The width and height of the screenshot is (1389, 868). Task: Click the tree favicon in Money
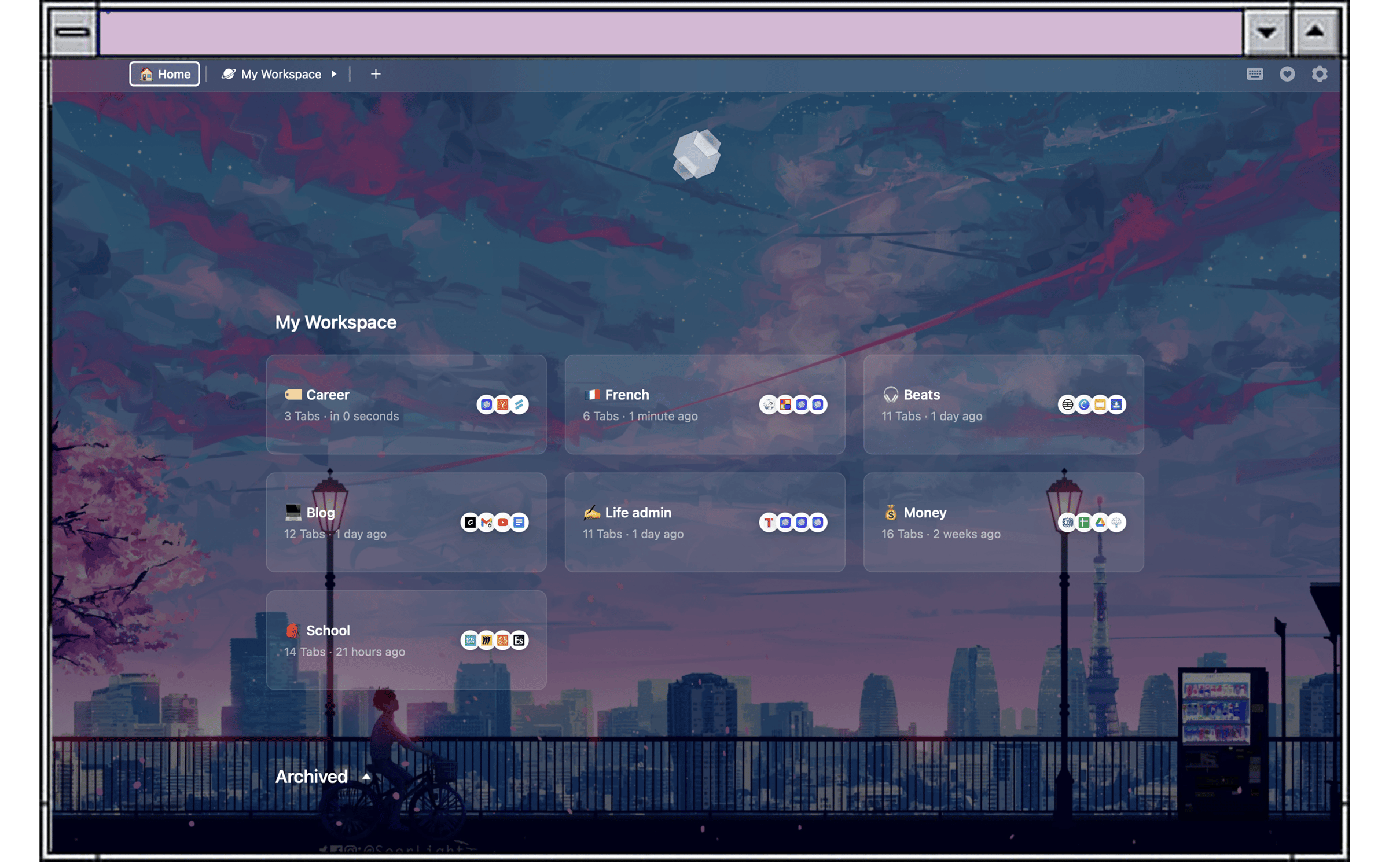[1116, 523]
